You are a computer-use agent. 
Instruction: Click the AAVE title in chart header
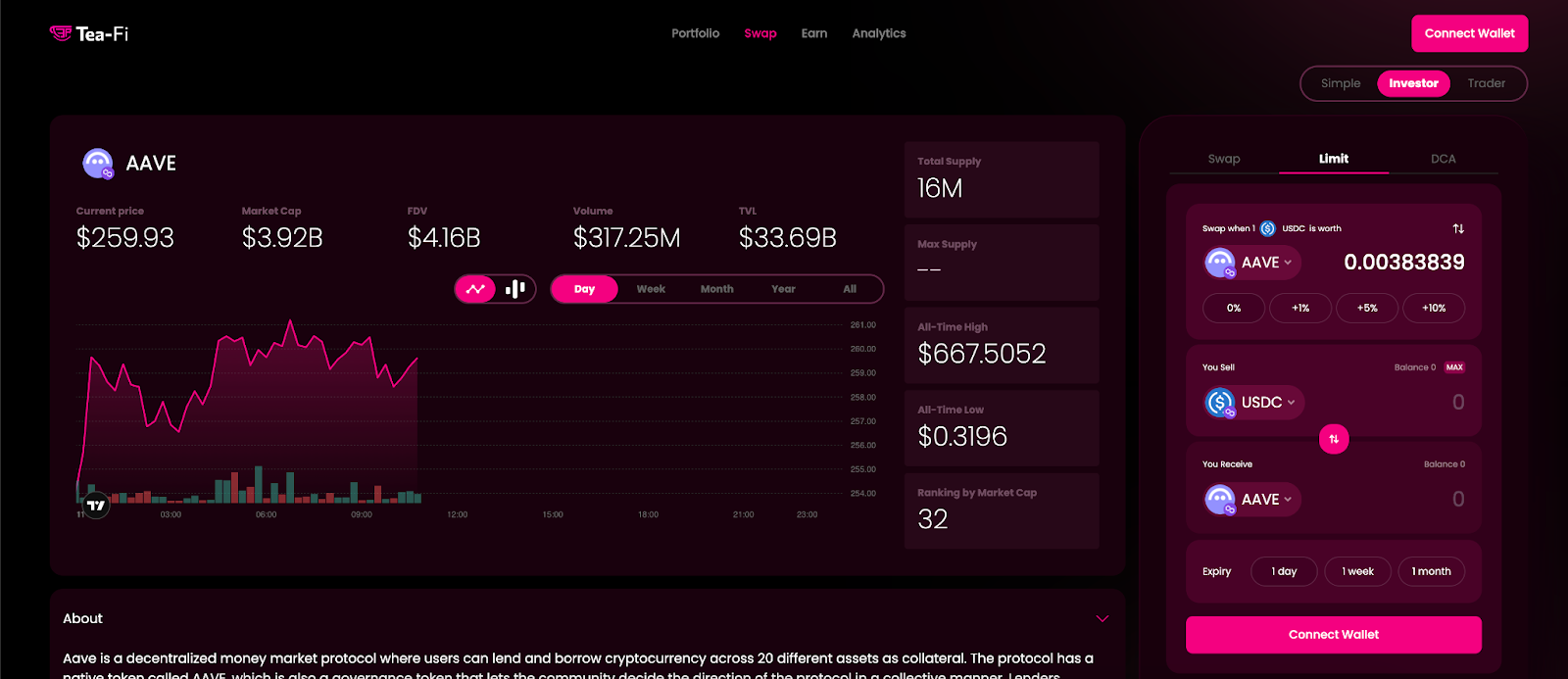click(151, 164)
